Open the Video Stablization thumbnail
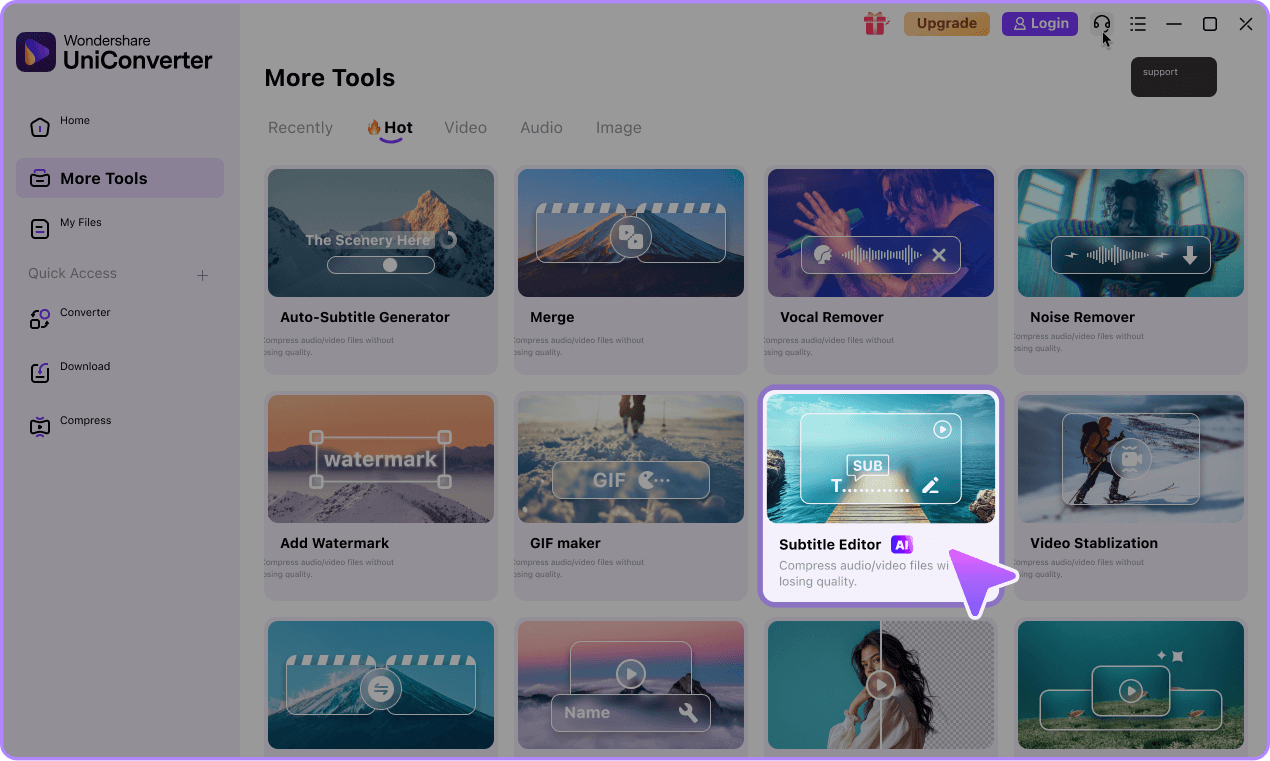The image size is (1270, 761). click(x=1131, y=459)
